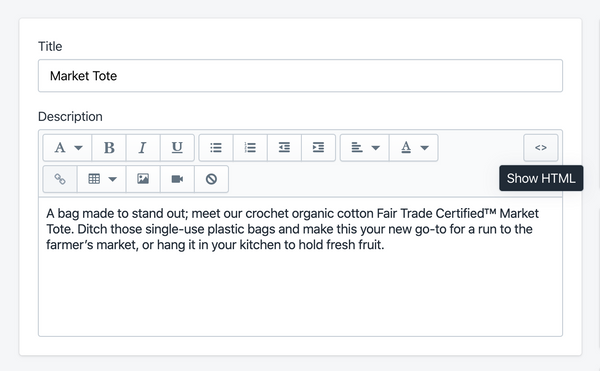This screenshot has height=371, width=600.
Task: Toggle underline formatting button
Action: point(177,148)
